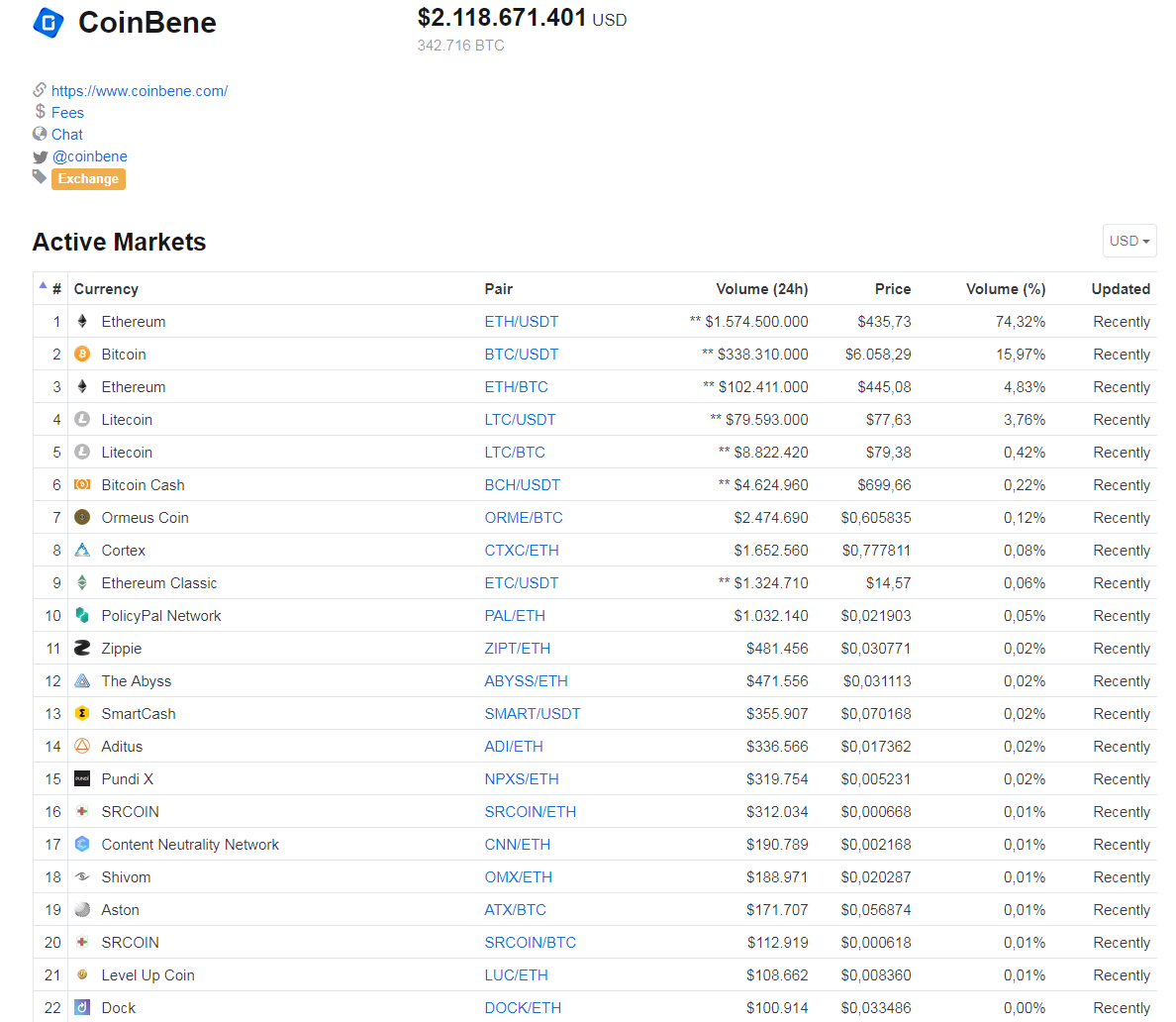
Task: Open the ABYSS/ETH pair link
Action: click(x=526, y=680)
